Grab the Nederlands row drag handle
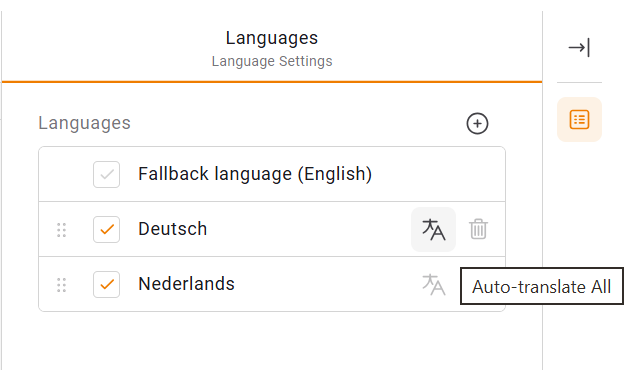The width and height of the screenshot is (631, 370). coord(61,285)
